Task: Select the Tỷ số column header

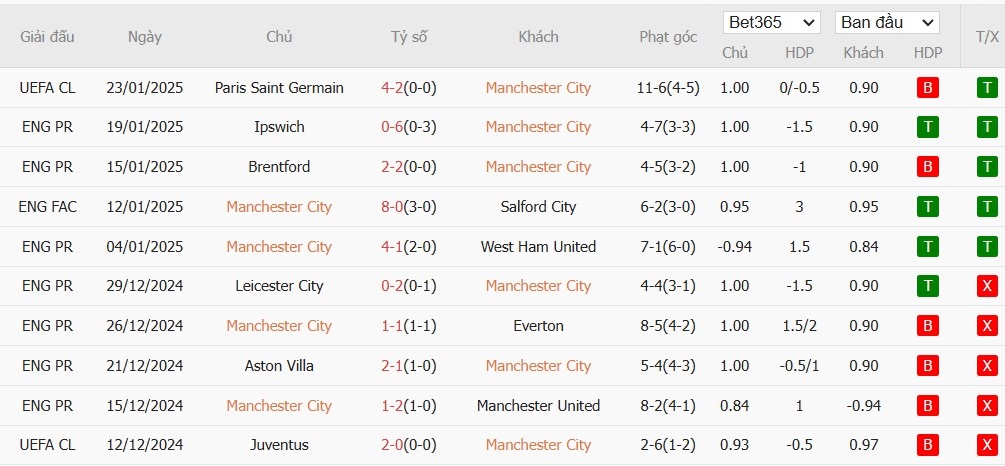Action: (409, 37)
